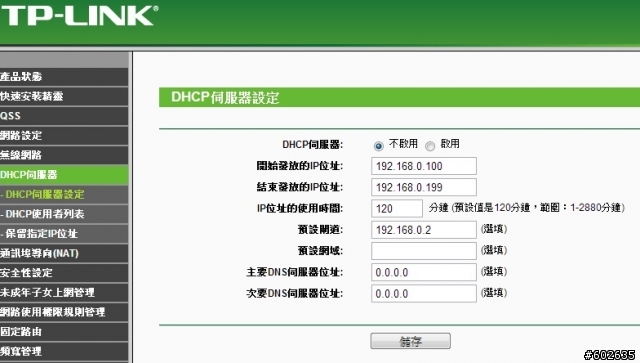Click the lease time hint mentioning 1-2880分鐘
This screenshot has width=640, height=363.
[527, 208]
